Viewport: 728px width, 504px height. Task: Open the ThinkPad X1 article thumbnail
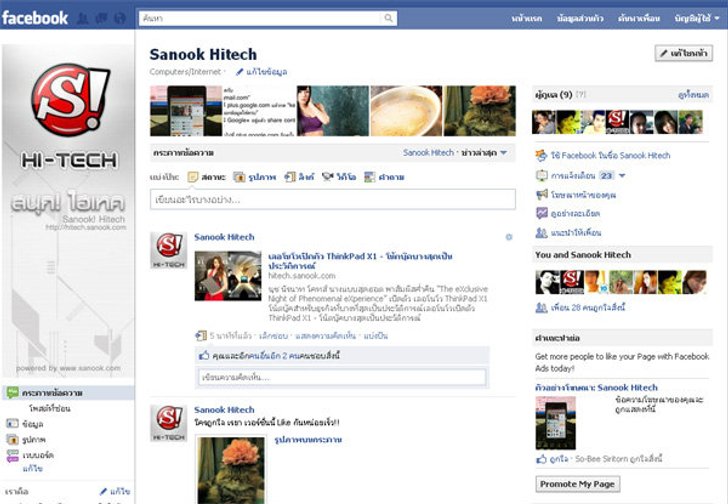click(228, 276)
